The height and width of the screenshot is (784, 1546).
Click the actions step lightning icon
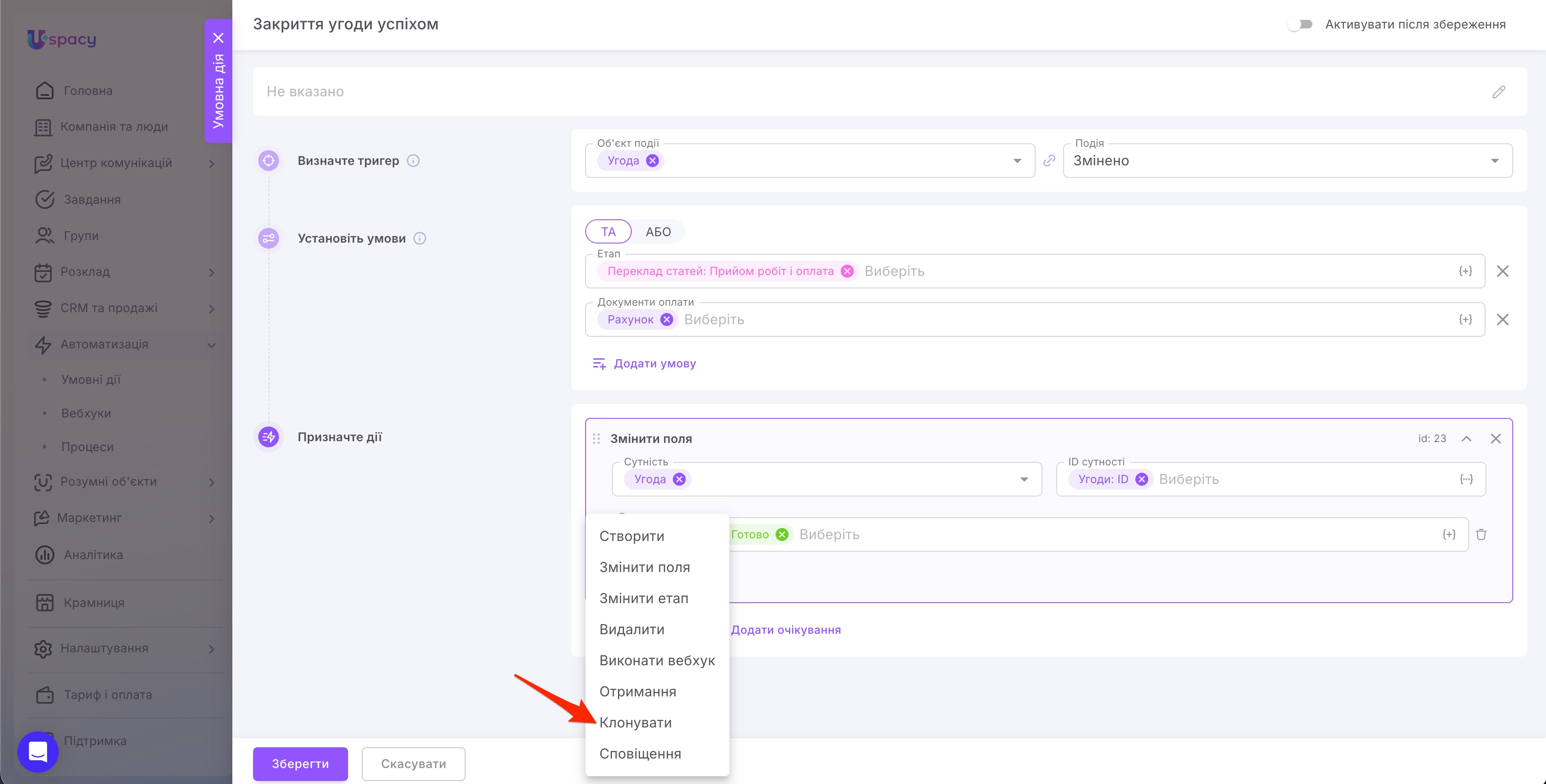tap(268, 437)
